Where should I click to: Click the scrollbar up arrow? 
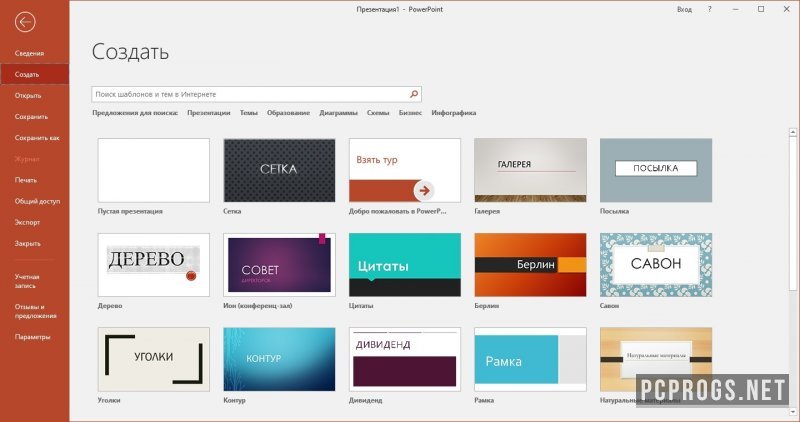click(793, 132)
